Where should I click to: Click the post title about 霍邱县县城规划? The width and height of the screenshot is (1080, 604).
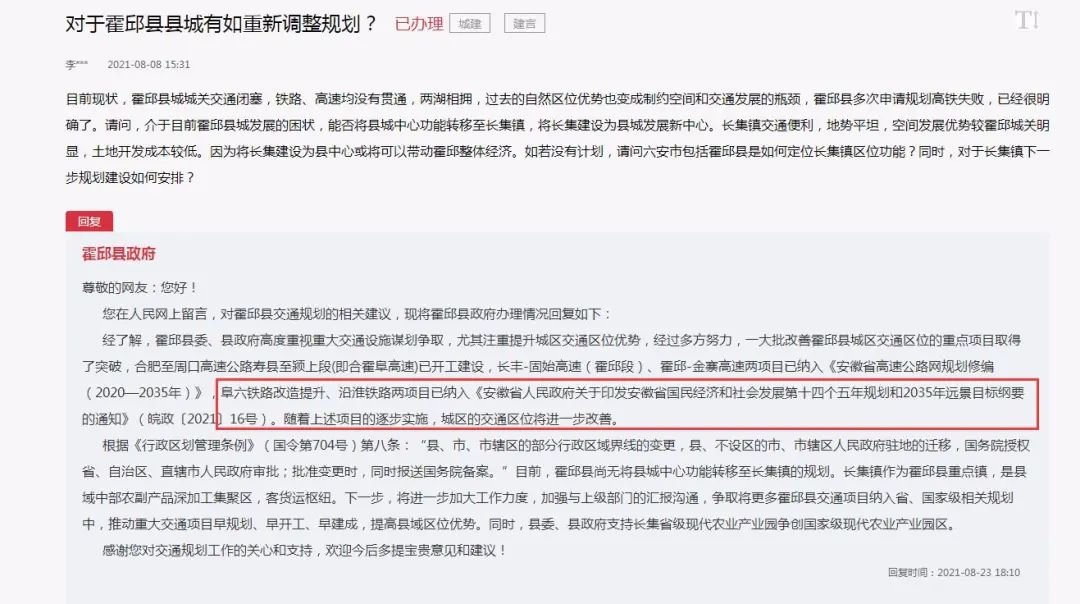click(x=221, y=23)
